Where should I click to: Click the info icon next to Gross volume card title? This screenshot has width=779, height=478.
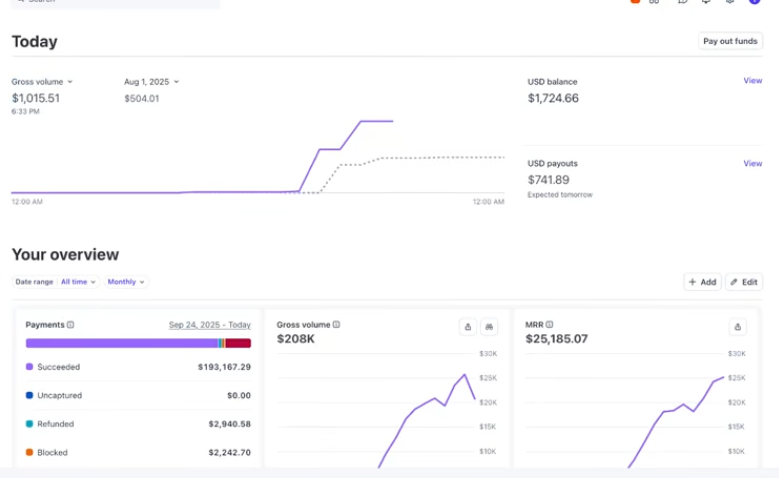pyautogui.click(x=336, y=324)
